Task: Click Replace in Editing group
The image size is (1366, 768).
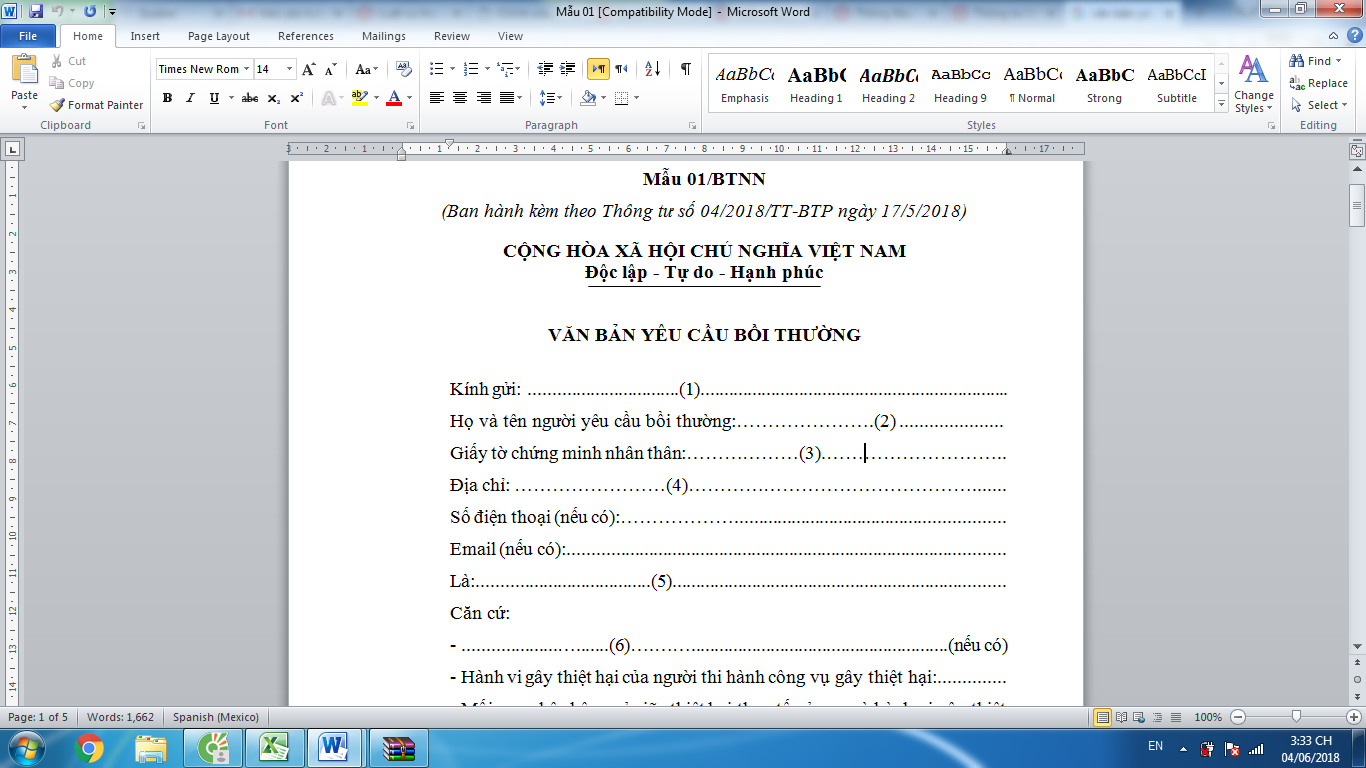Action: (1319, 83)
